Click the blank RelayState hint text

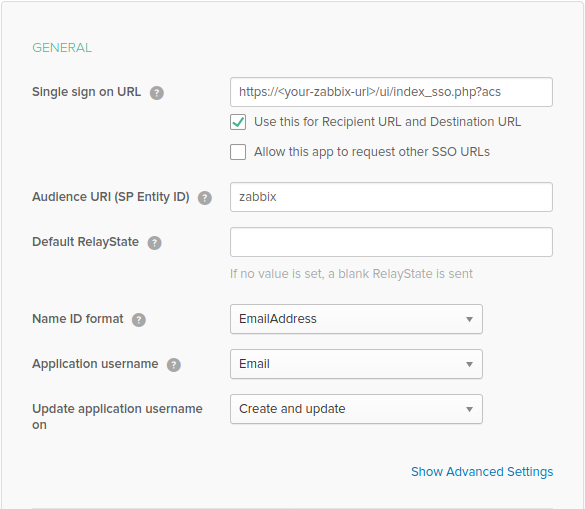coord(351,274)
